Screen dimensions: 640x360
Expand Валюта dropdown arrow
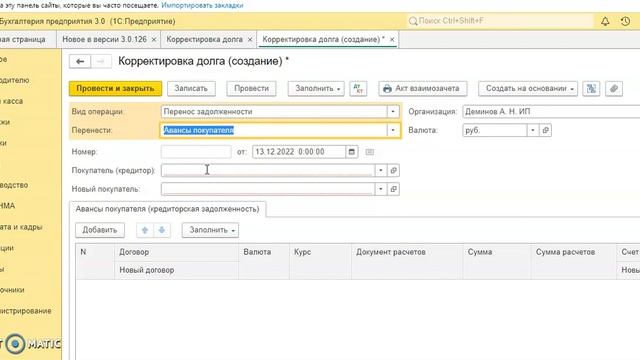pyautogui.click(x=533, y=130)
